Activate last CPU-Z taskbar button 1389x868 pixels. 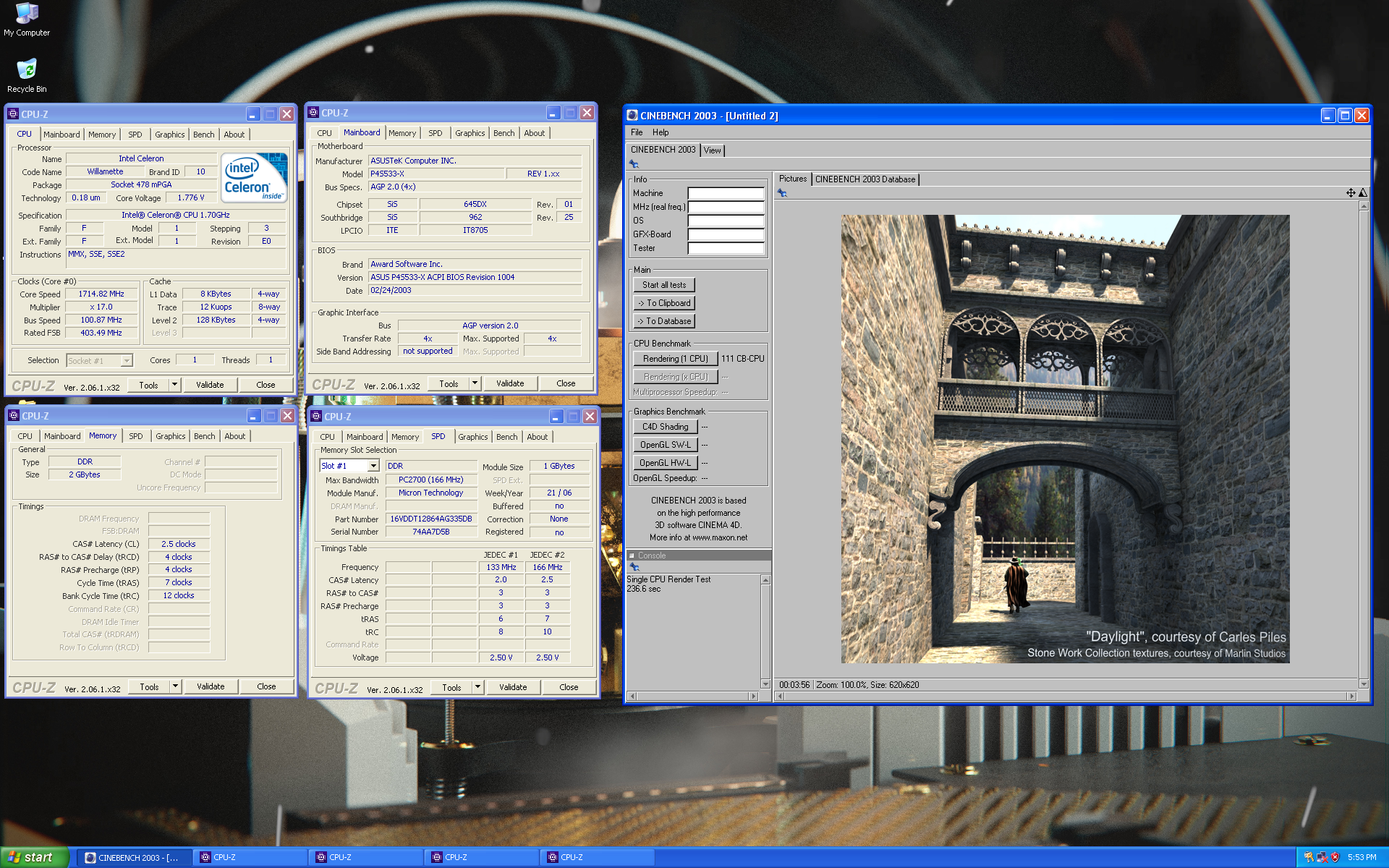tap(597, 858)
